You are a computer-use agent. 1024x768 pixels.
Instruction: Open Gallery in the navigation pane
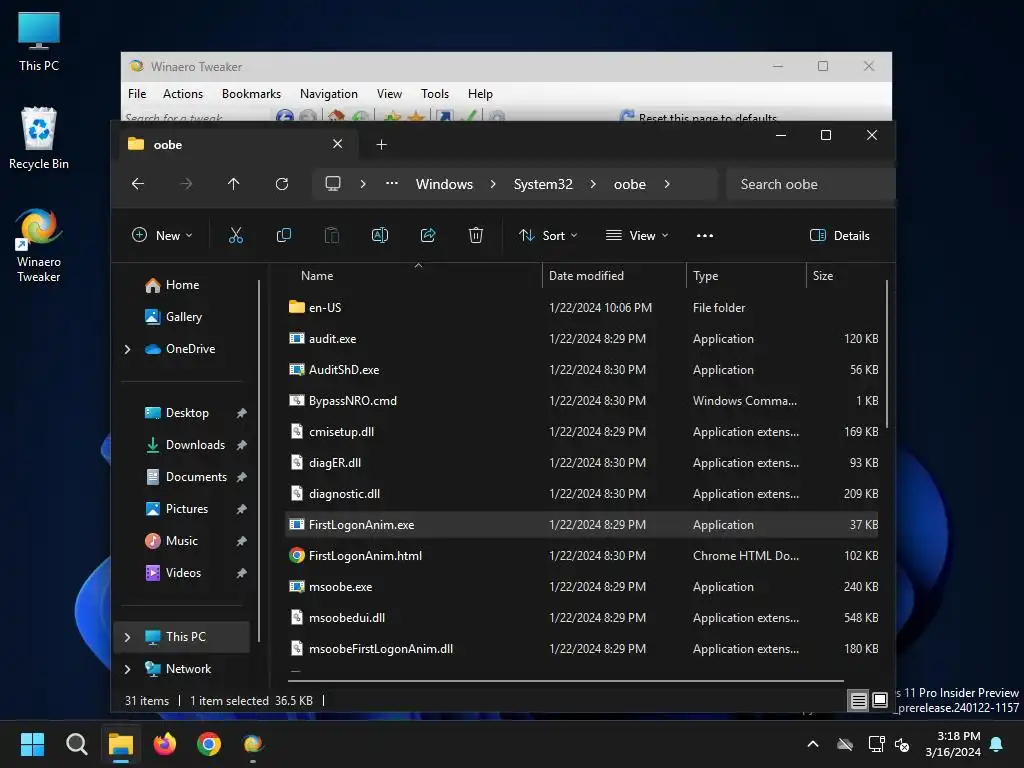pos(182,317)
